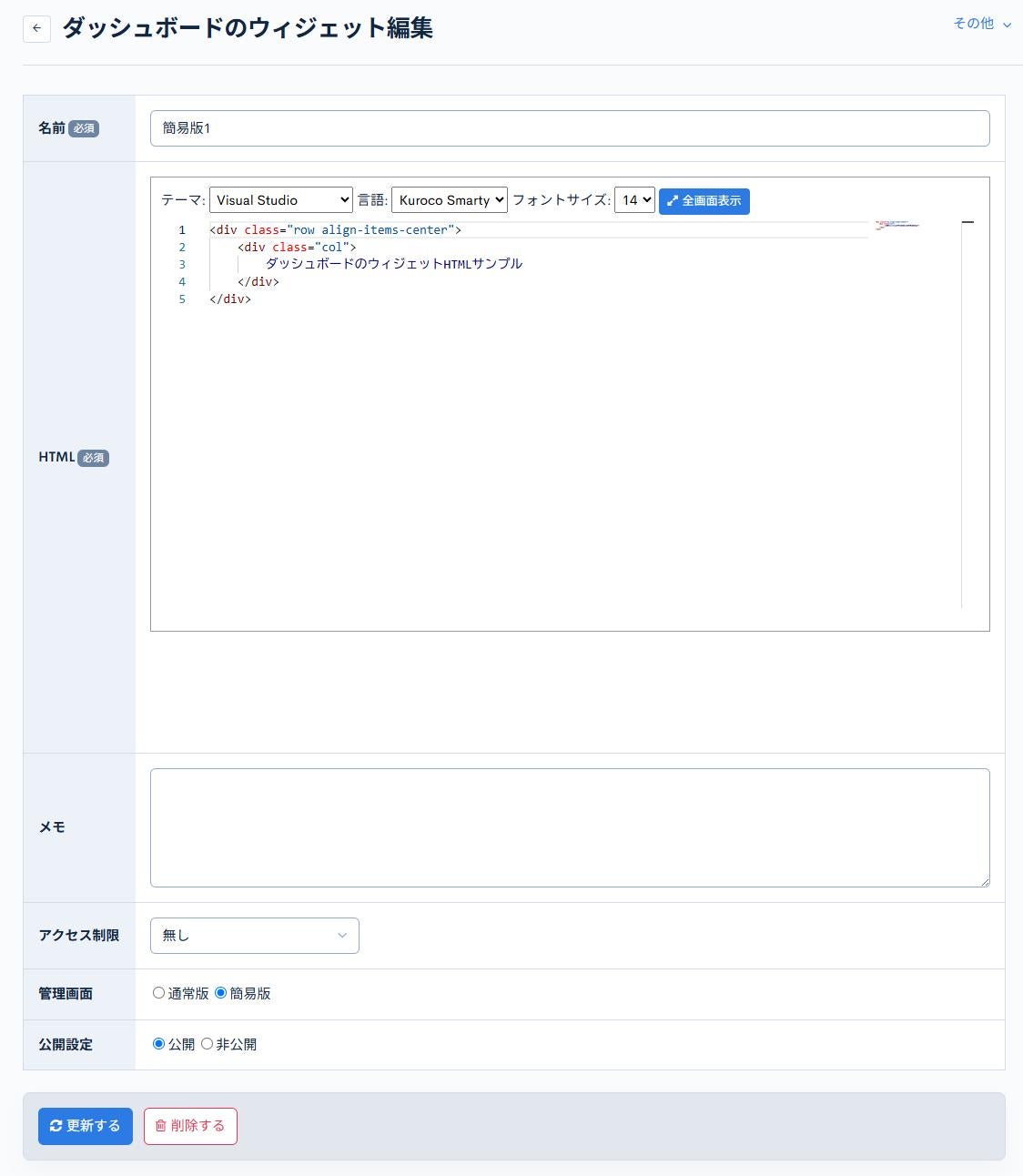Open the 言語 dropdown showing Kuroco Smarty
The width and height of the screenshot is (1023, 1176).
click(449, 199)
